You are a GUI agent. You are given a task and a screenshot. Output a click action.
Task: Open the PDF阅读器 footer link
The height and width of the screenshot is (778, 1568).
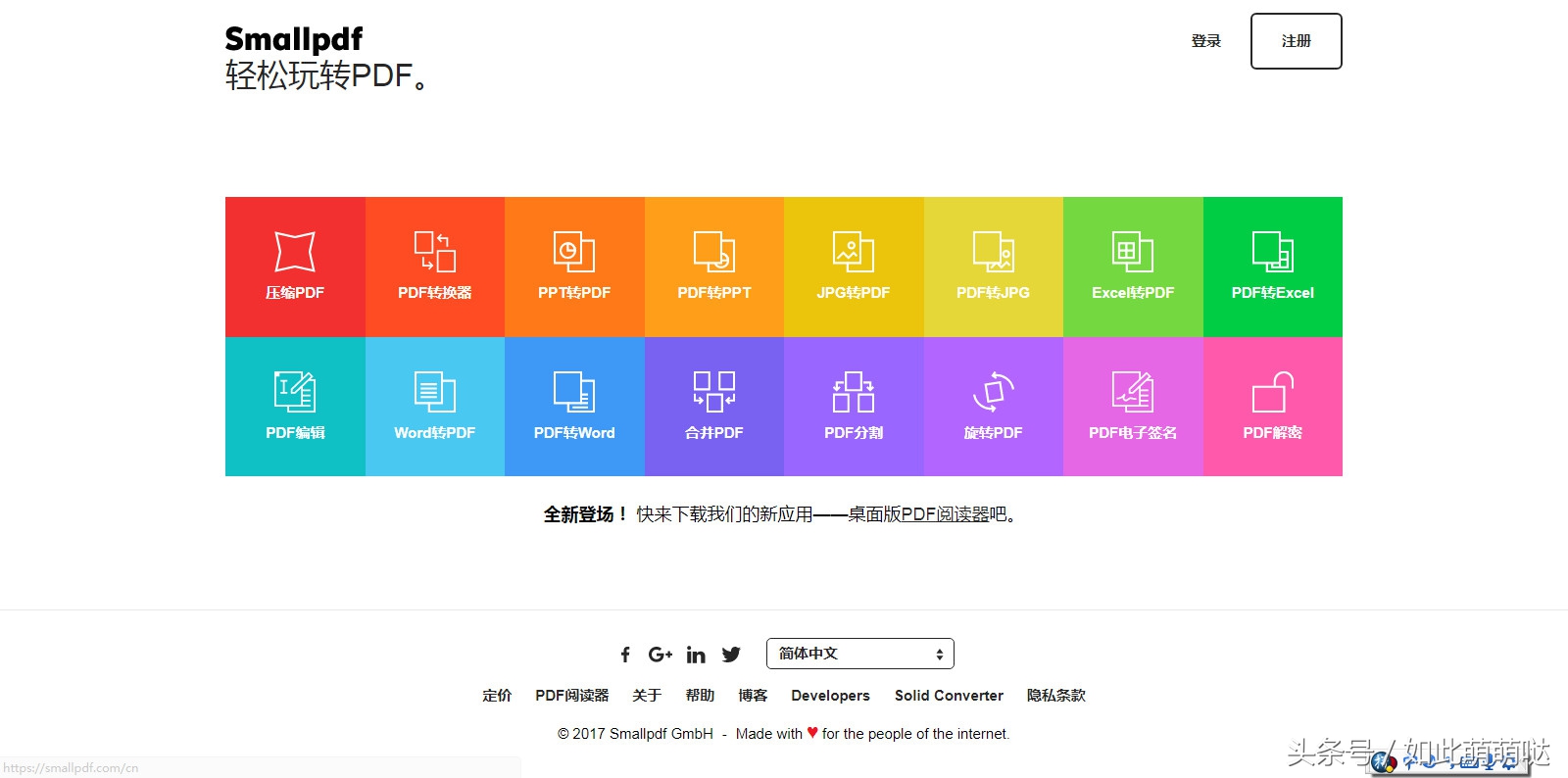pos(572,696)
